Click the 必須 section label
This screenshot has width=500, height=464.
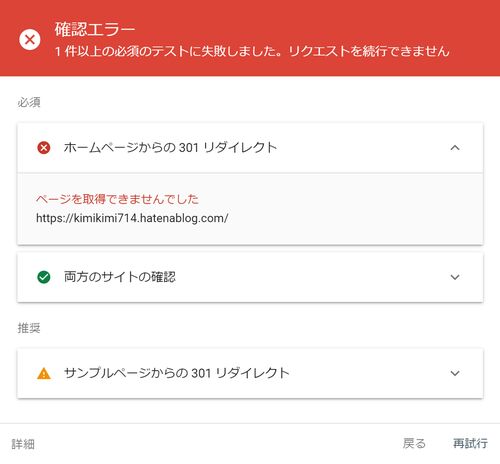[x=29, y=102]
